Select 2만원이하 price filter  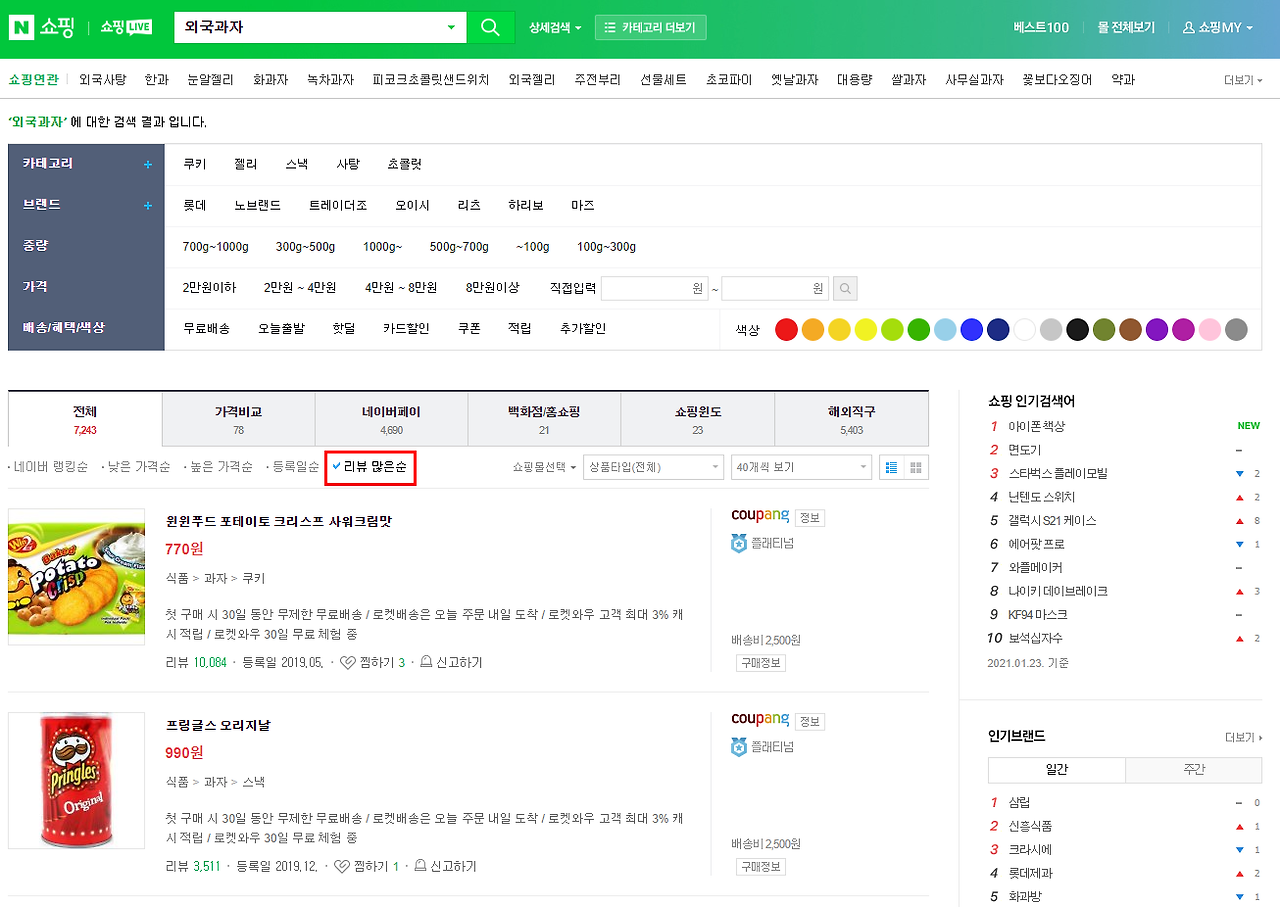210,287
